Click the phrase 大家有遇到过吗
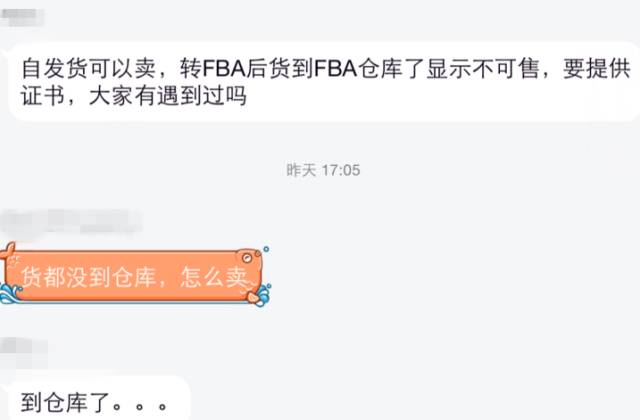640x420 pixels. coord(168,97)
